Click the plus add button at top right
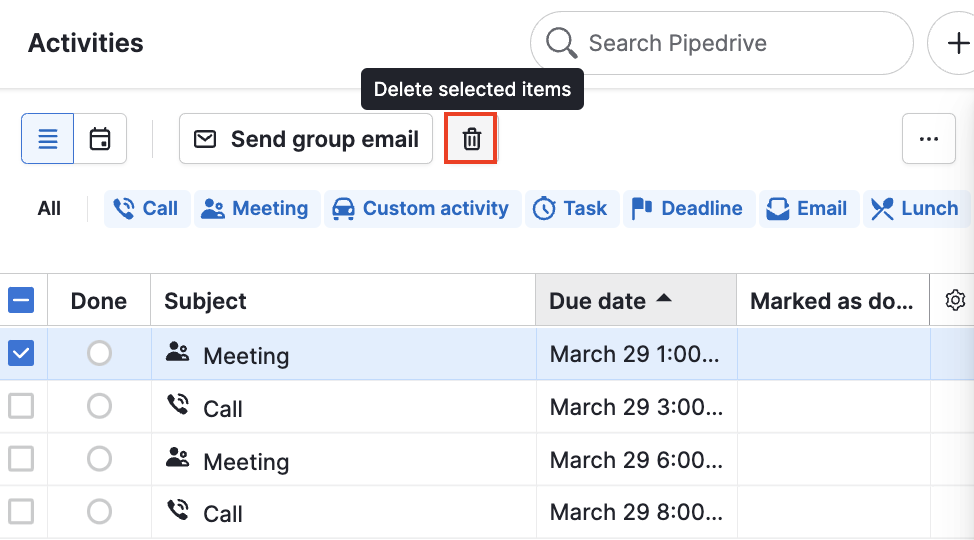The width and height of the screenshot is (974, 540). click(956, 43)
